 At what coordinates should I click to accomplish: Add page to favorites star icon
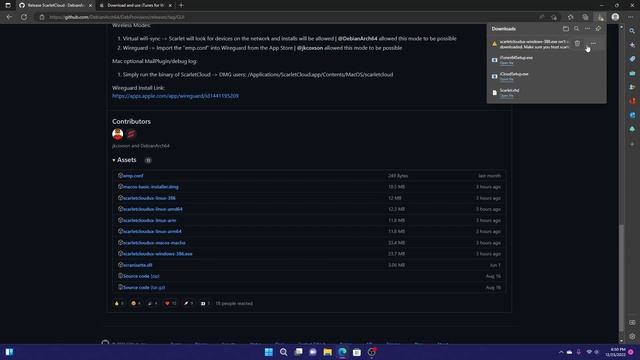554,17
